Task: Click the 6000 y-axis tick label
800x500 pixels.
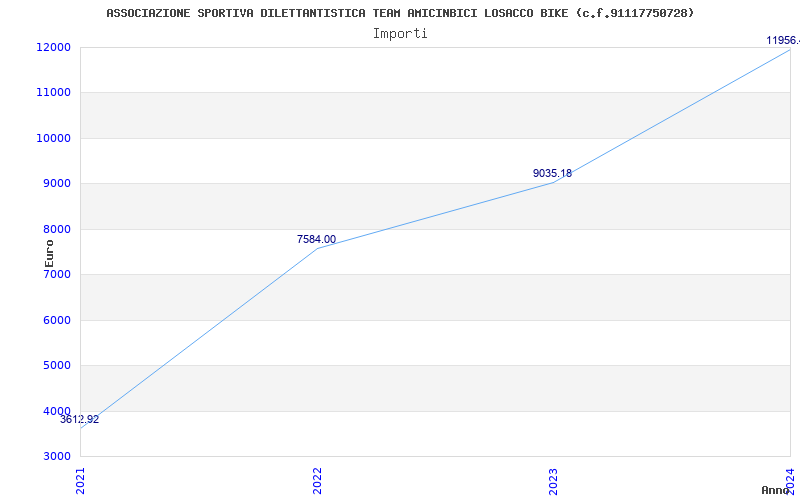Action: click(x=56, y=320)
